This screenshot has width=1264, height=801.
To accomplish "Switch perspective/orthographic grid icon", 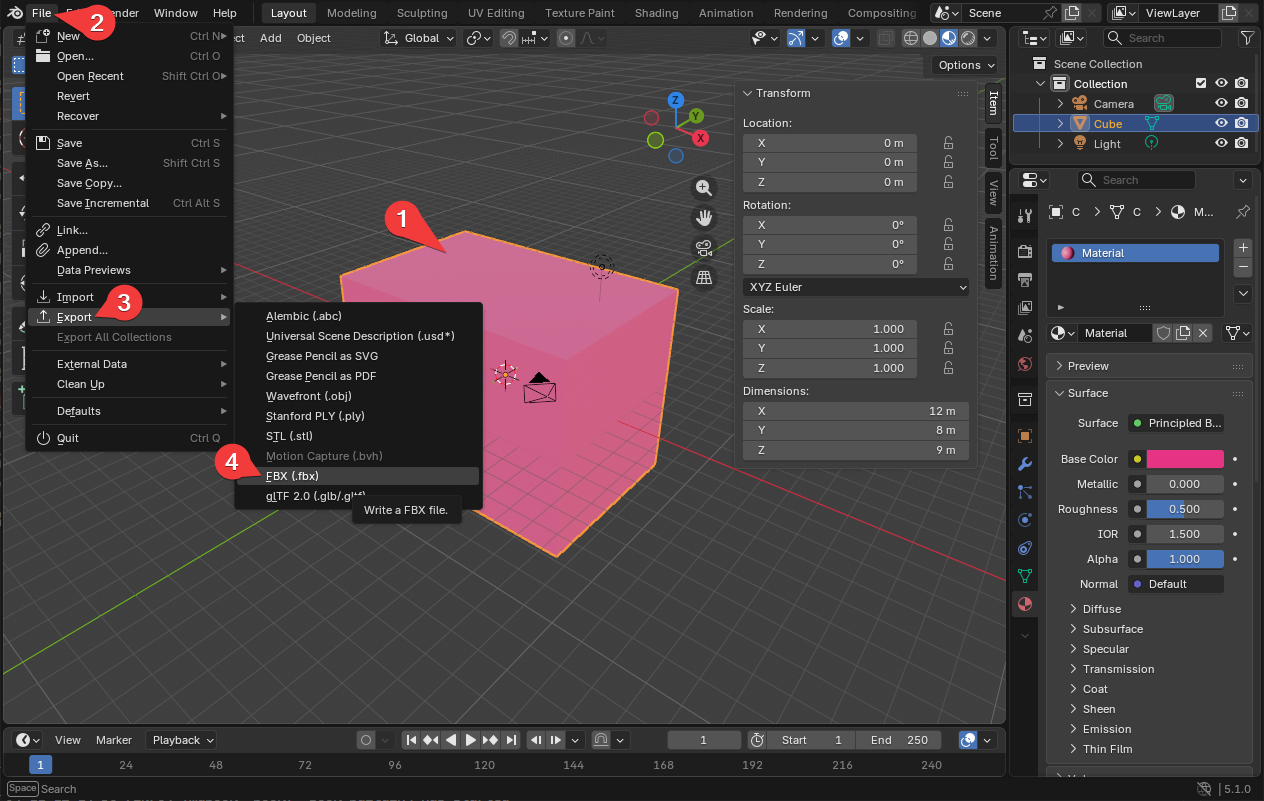I will 704,278.
